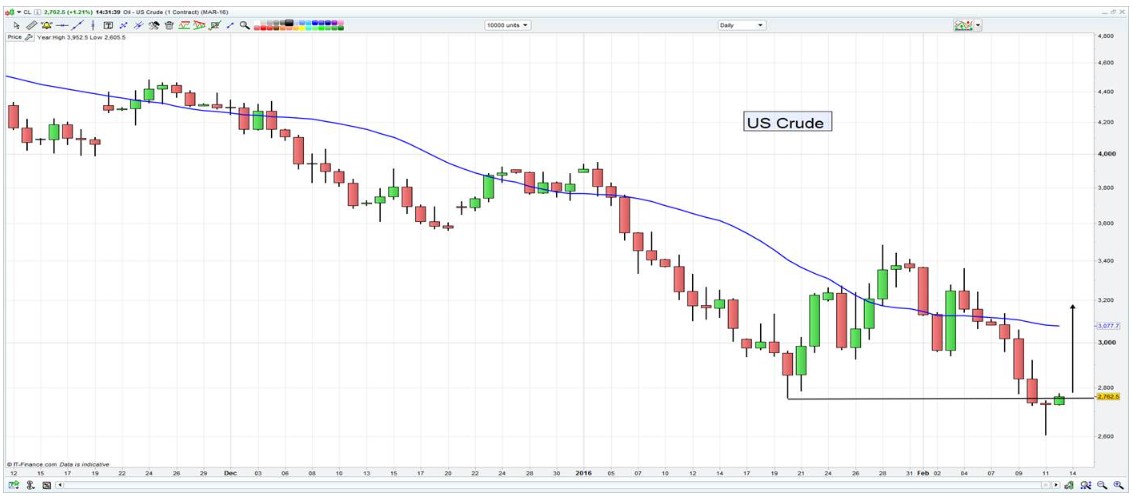
Task: Click the US Crude text annotation
Action: click(x=788, y=123)
